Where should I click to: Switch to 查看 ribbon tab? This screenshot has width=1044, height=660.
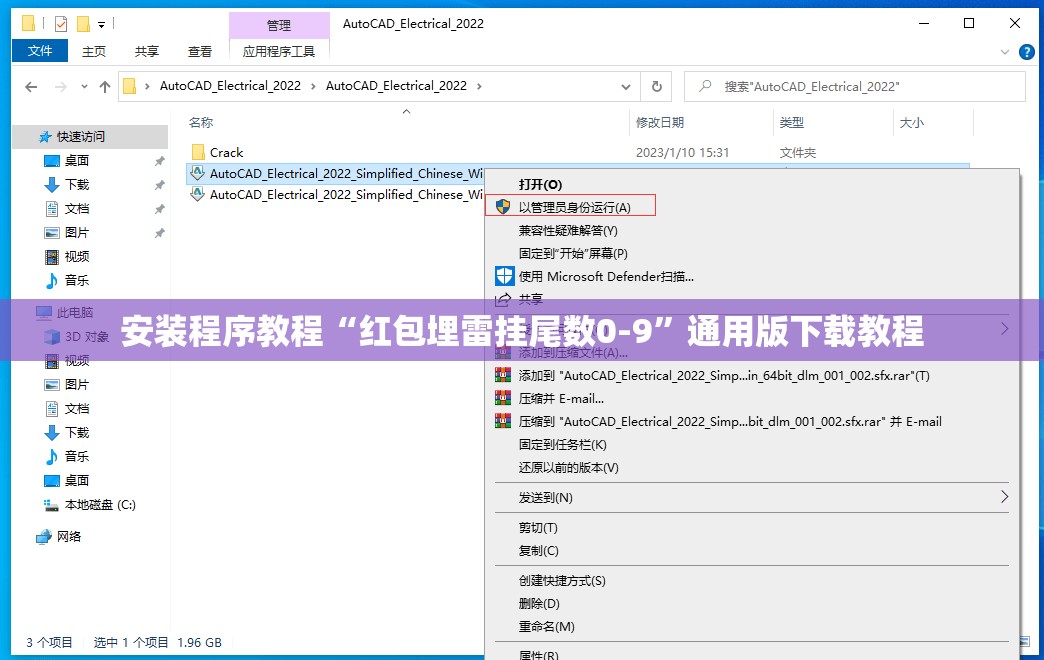click(x=200, y=51)
